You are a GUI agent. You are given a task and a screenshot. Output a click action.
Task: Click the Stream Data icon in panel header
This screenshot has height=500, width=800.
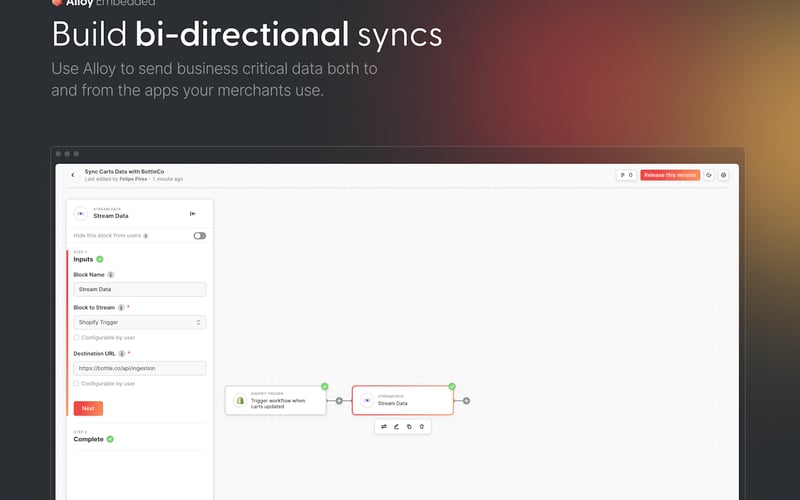[x=81, y=213]
